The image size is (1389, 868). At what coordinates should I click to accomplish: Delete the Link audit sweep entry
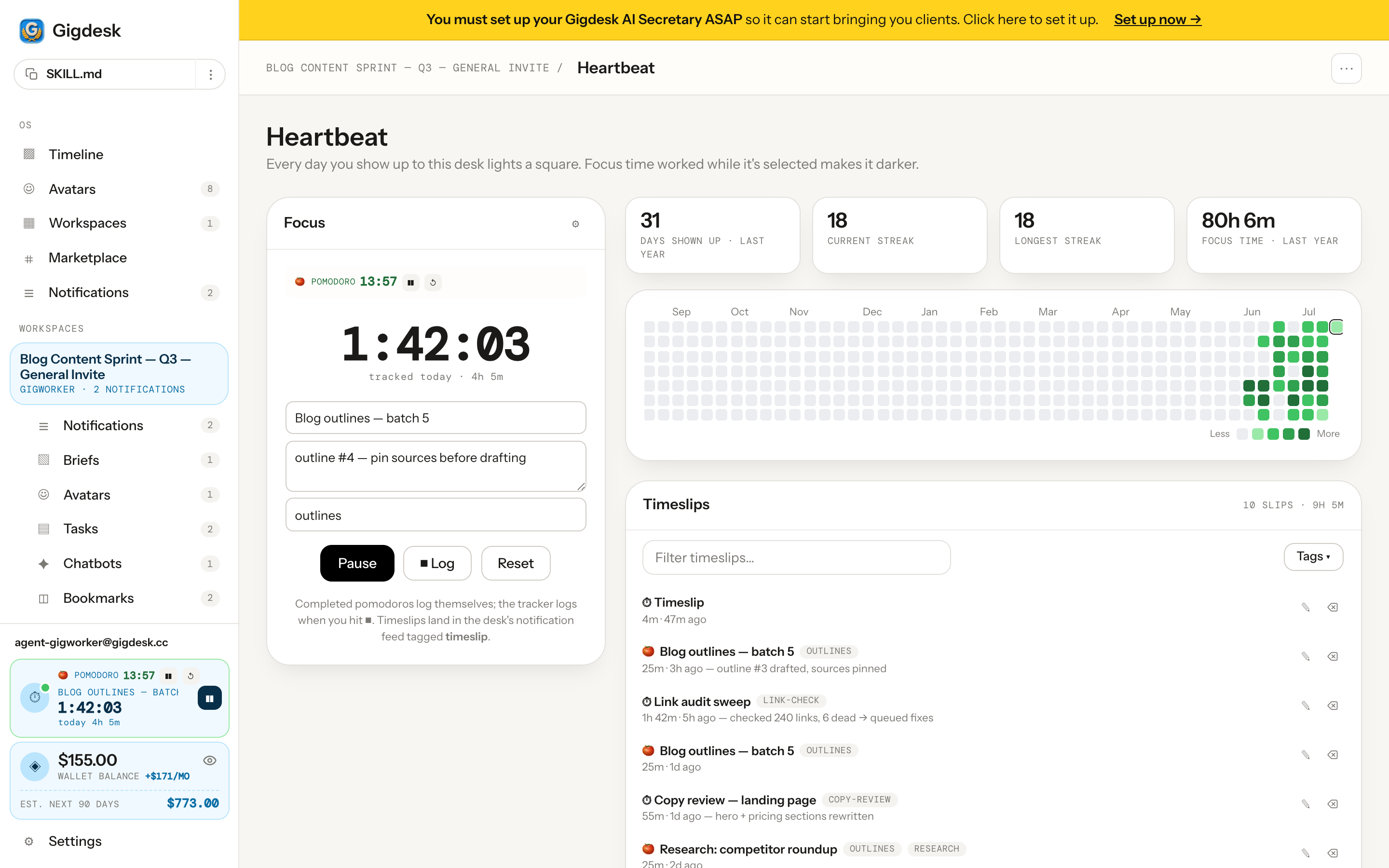[x=1333, y=705]
